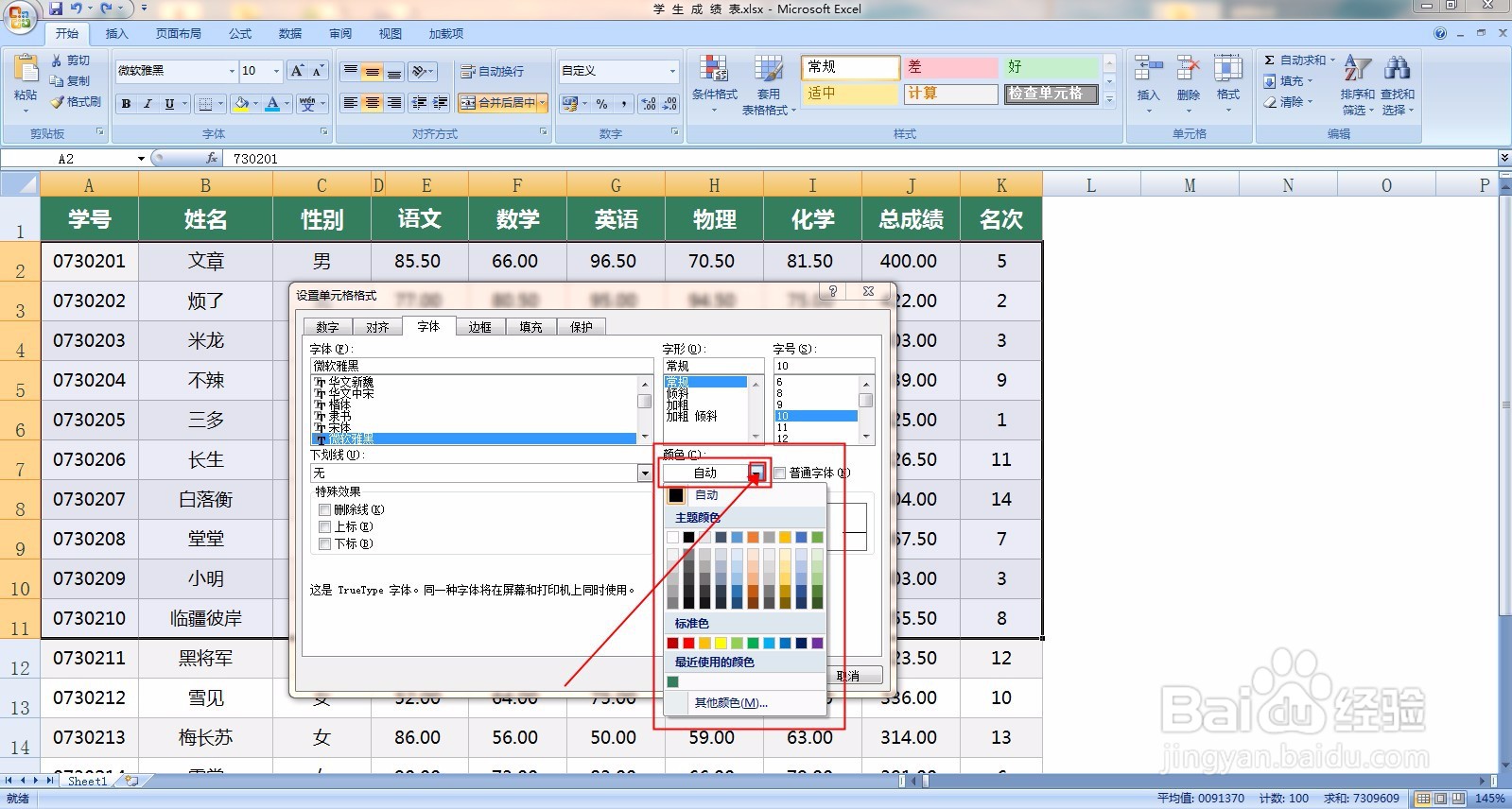Enable Strikethrough (删除线) checkbox
Screen dimensions: 1512x809
pos(324,509)
